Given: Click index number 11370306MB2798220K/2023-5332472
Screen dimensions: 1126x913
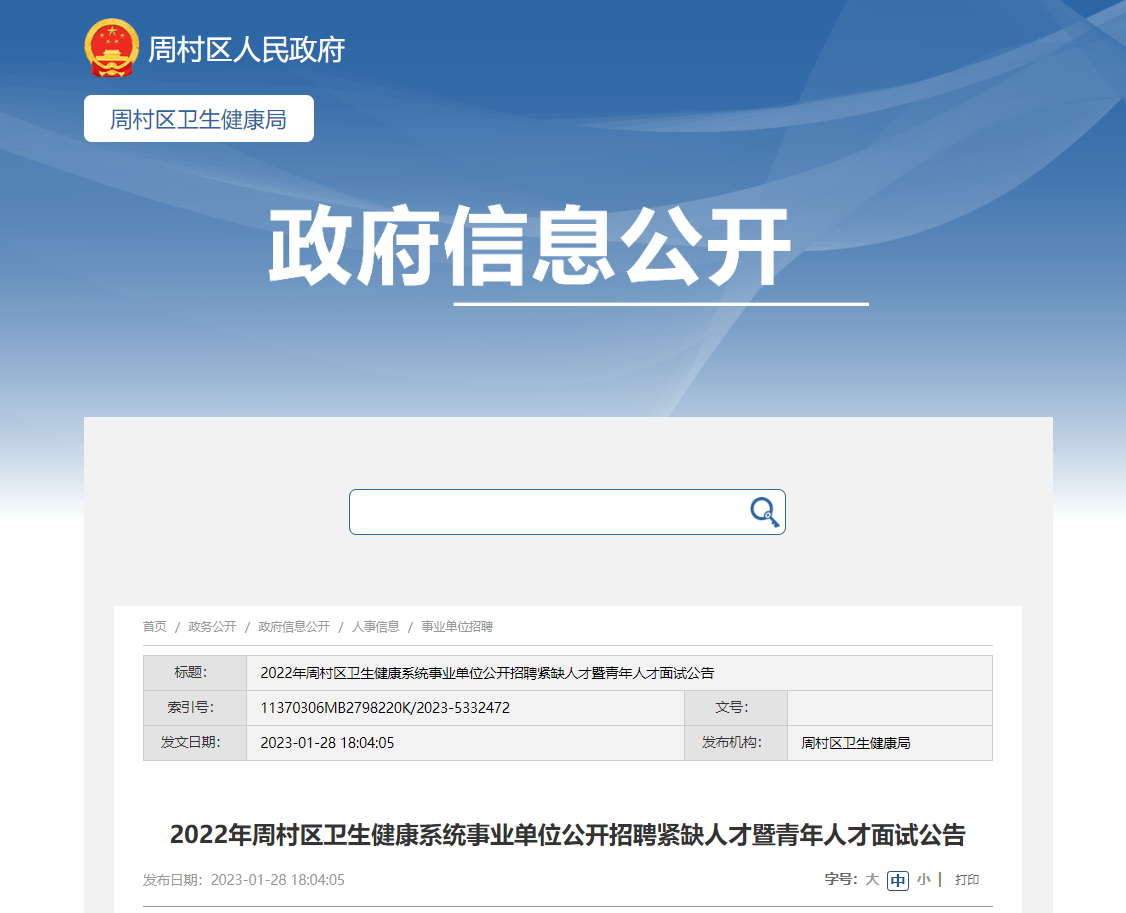Looking at the screenshot, I should (385, 708).
